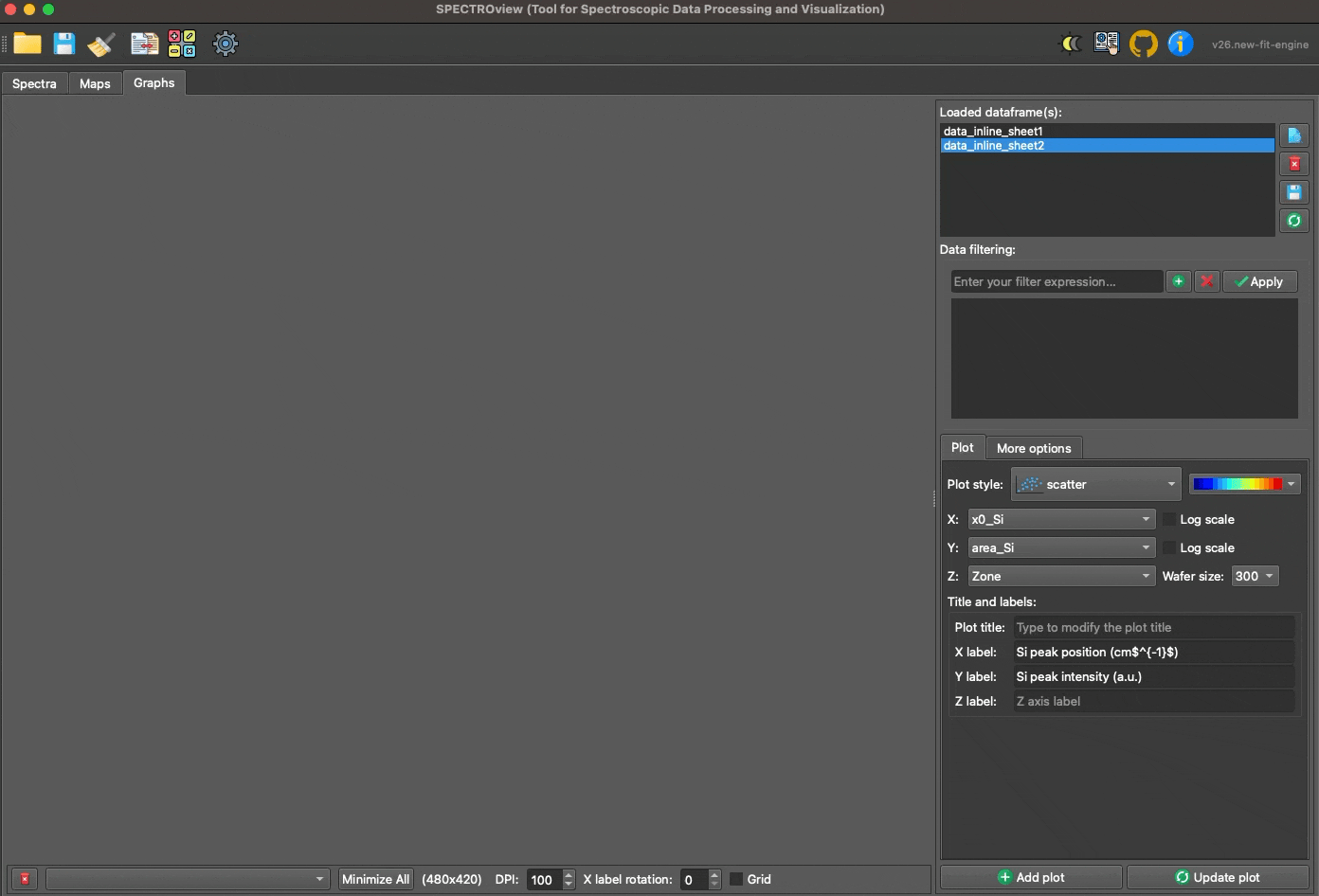Delete the current graph with bottom-left trash icon
This screenshot has height=896, width=1319.
[x=25, y=879]
